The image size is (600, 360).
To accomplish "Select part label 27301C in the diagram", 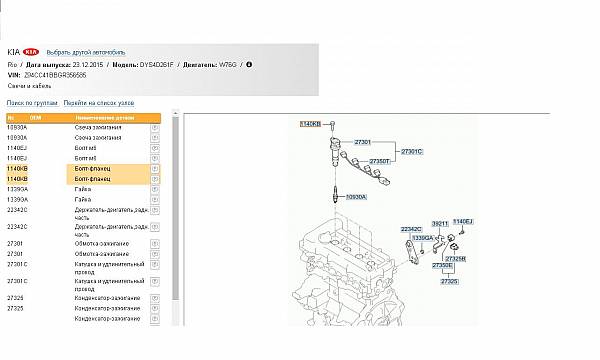I will (x=412, y=151).
